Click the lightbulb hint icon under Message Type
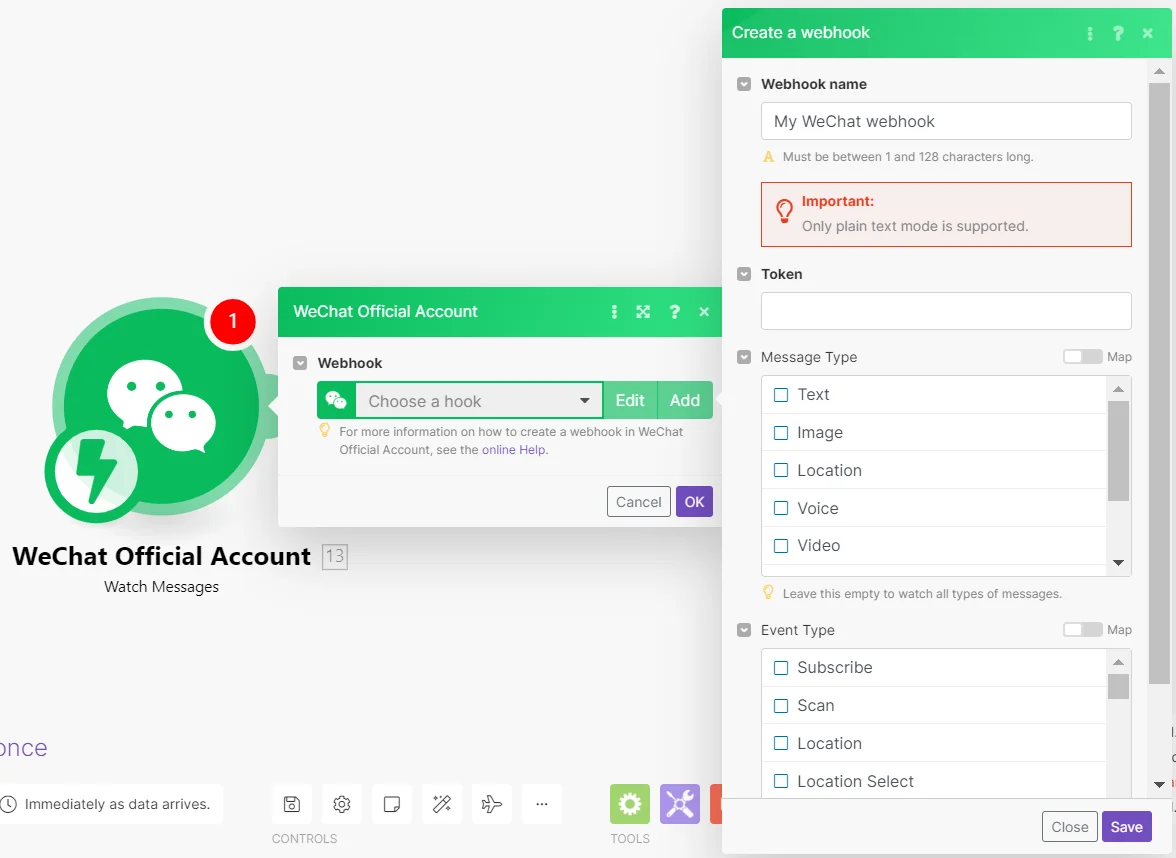The height and width of the screenshot is (858, 1176). [x=768, y=592]
